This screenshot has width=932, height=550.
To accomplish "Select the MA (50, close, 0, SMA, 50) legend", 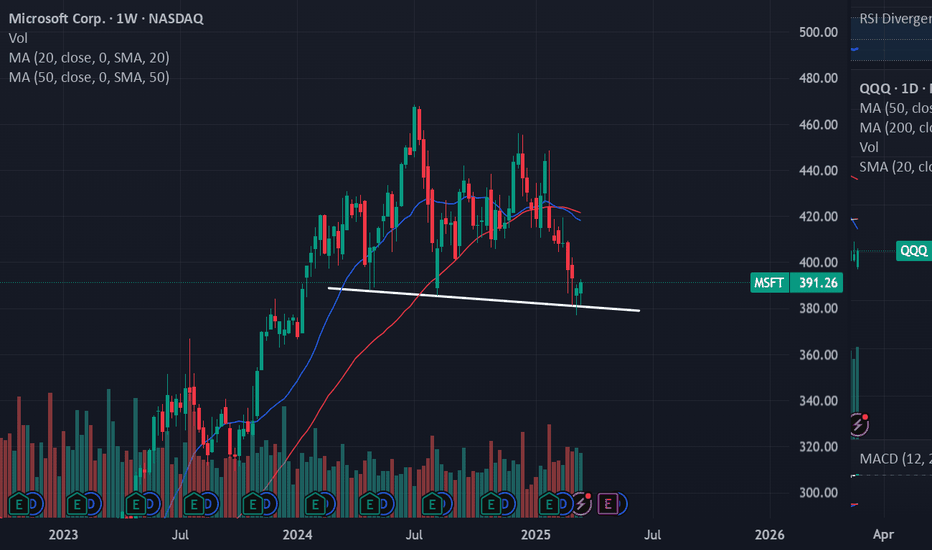I will tap(89, 77).
